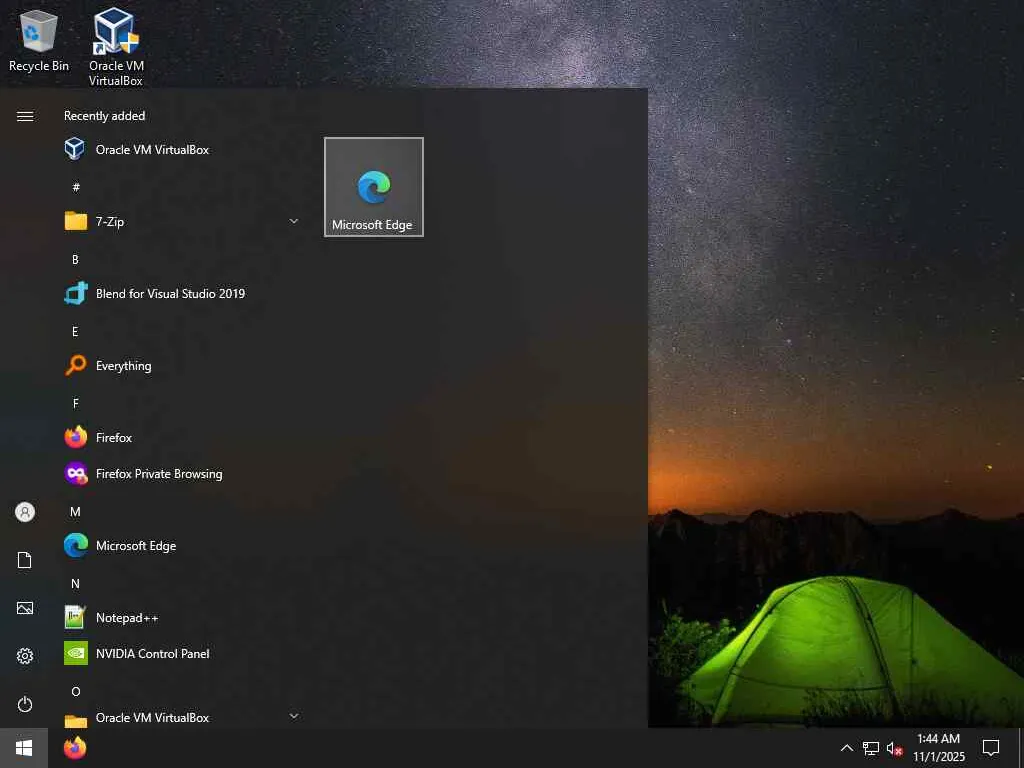
Task: Expand the Start menu hamburger button
Action: 25,116
